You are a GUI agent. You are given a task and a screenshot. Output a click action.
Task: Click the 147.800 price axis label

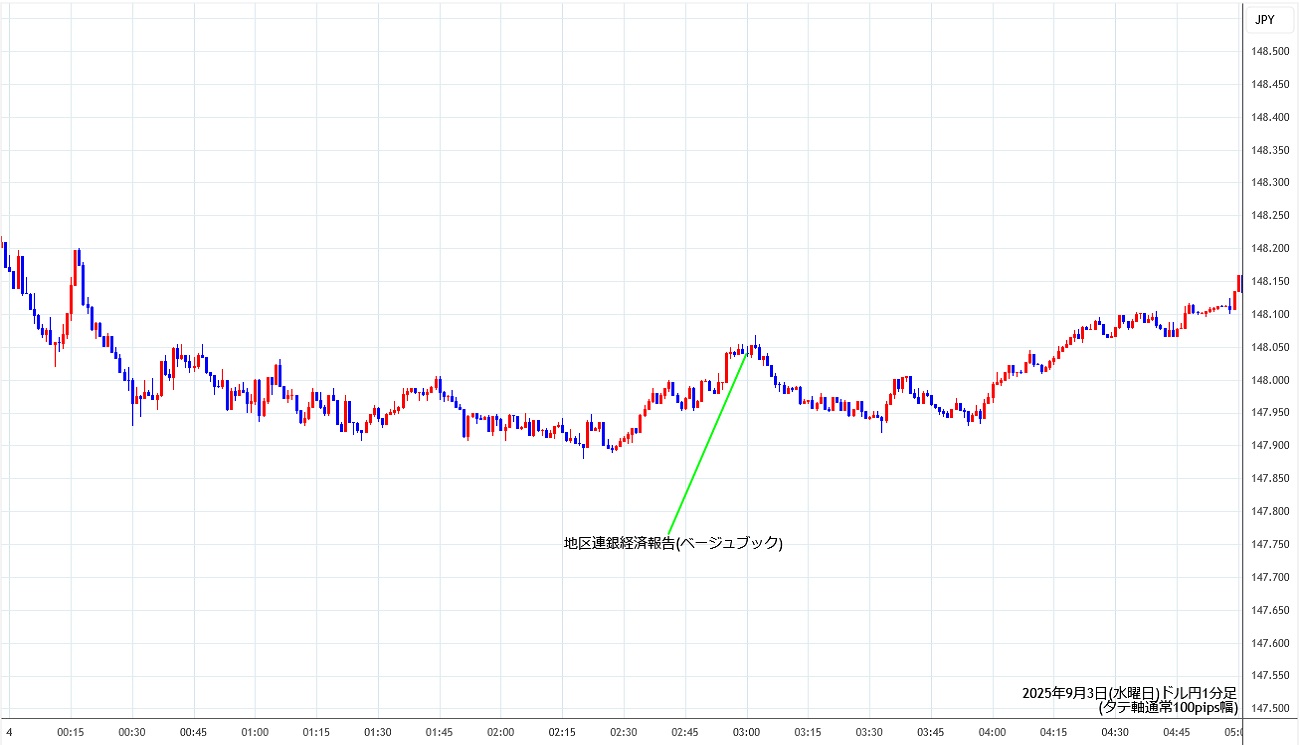click(1270, 512)
